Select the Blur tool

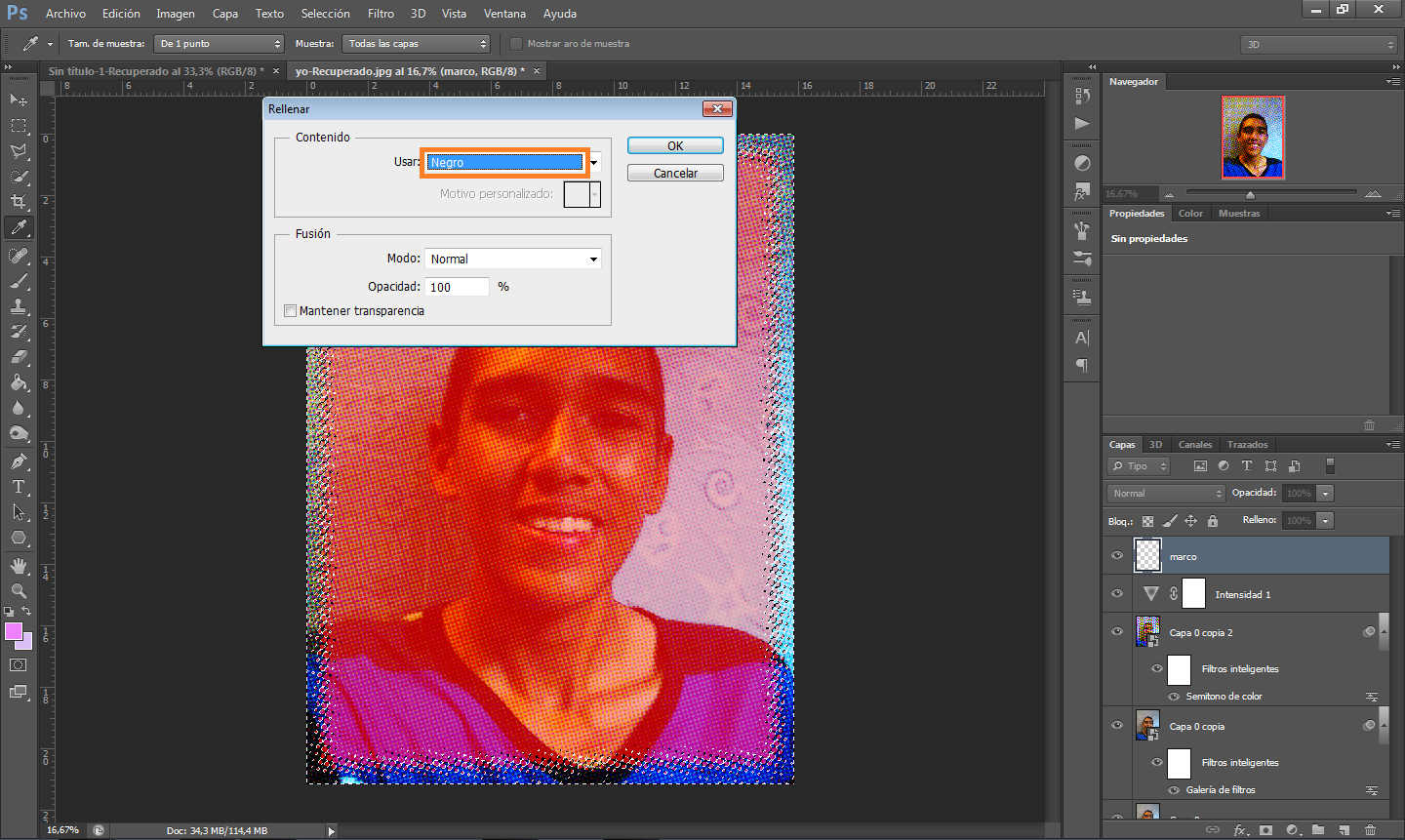(x=19, y=408)
